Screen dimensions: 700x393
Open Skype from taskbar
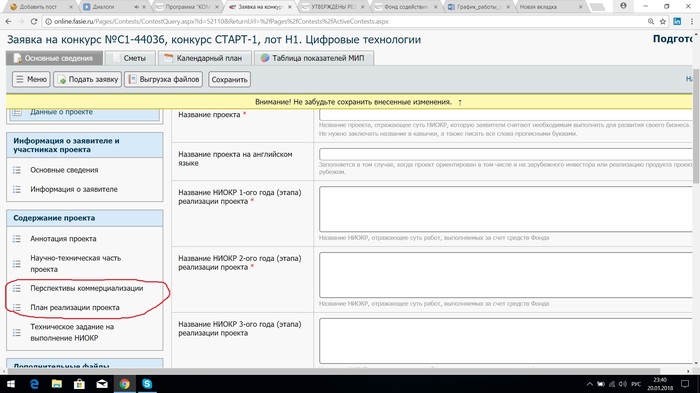pos(147,384)
